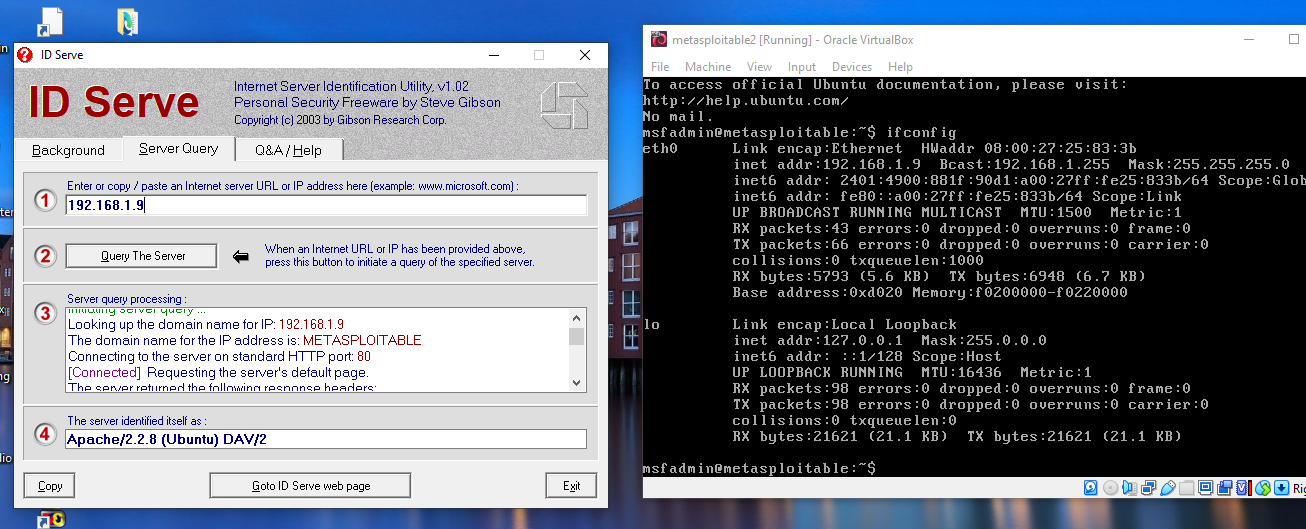Viewport: 1306px width, 529px height.
Task: Open the Machine menu in VirtualBox
Action: click(x=708, y=67)
